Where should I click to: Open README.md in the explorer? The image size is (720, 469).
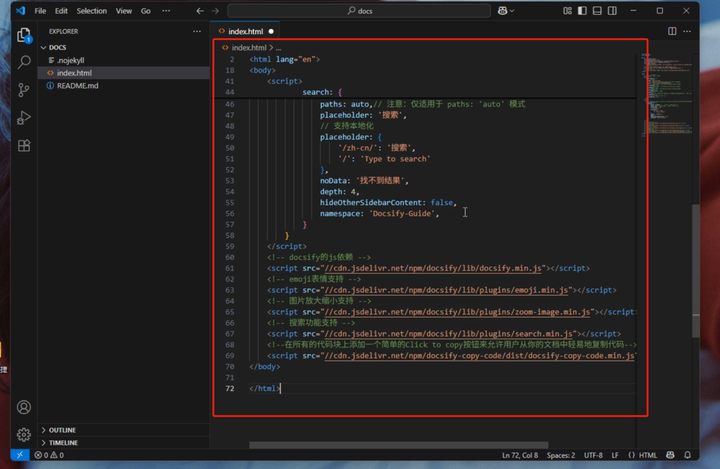pos(77,86)
